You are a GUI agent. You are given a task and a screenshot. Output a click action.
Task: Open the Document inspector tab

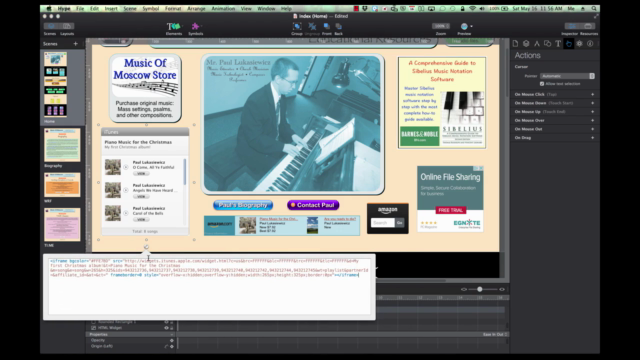(x=516, y=44)
